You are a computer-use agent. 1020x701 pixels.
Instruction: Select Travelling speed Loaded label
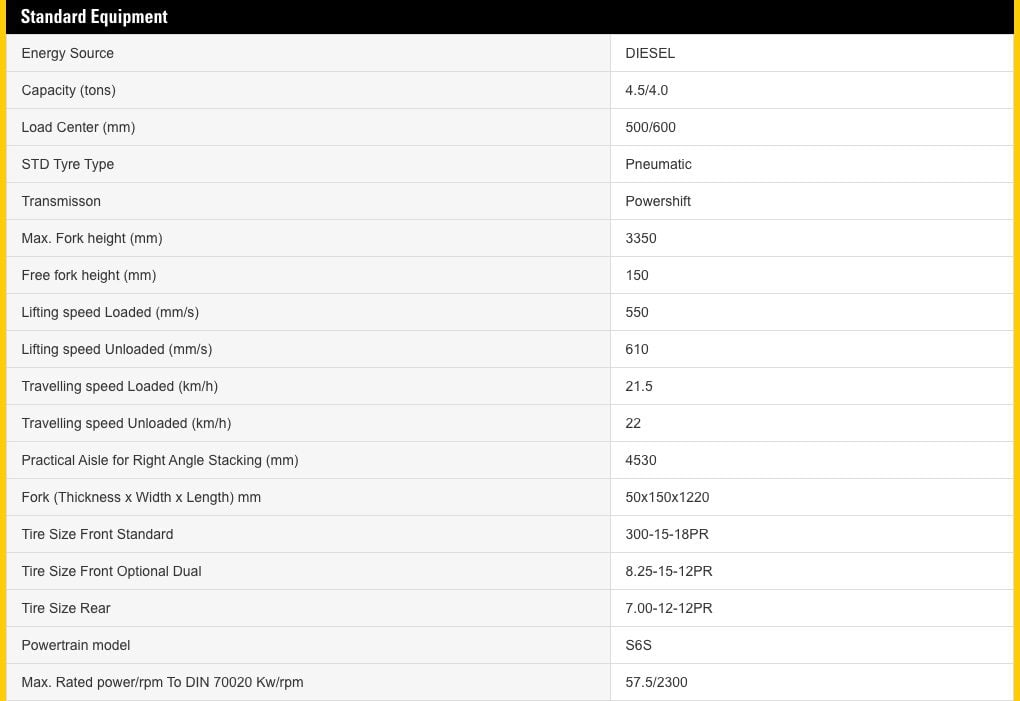click(x=119, y=386)
